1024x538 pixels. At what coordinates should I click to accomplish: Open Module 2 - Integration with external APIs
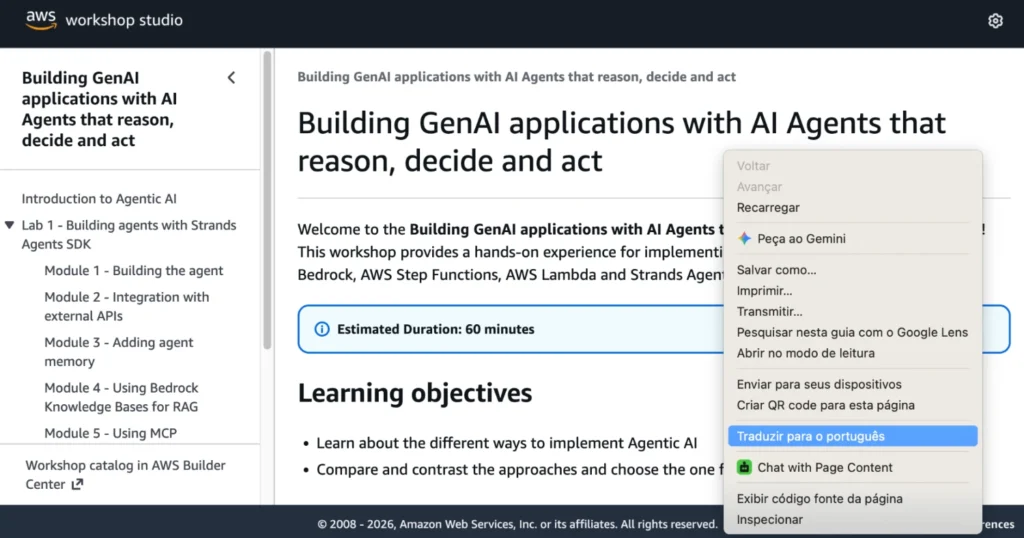[x=127, y=306]
